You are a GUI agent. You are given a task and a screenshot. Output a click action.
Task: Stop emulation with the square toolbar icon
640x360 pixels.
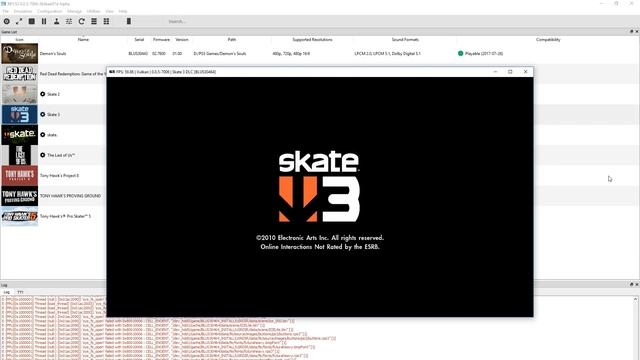point(31,21)
